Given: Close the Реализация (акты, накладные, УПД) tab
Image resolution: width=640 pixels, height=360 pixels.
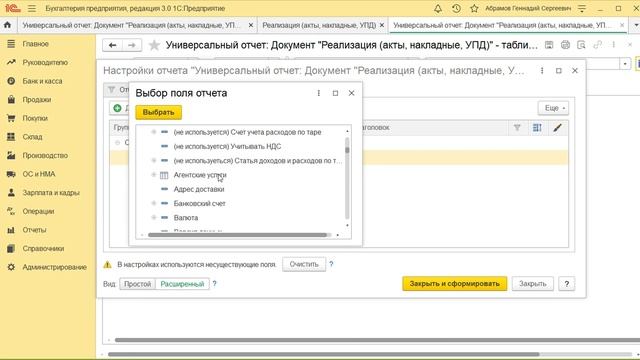Looking at the screenshot, I should coord(382,25).
